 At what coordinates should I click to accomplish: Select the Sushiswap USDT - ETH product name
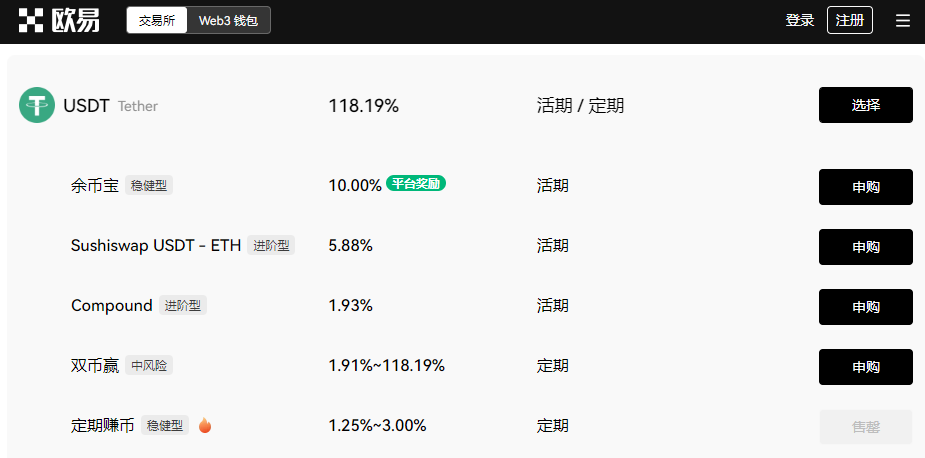156,245
